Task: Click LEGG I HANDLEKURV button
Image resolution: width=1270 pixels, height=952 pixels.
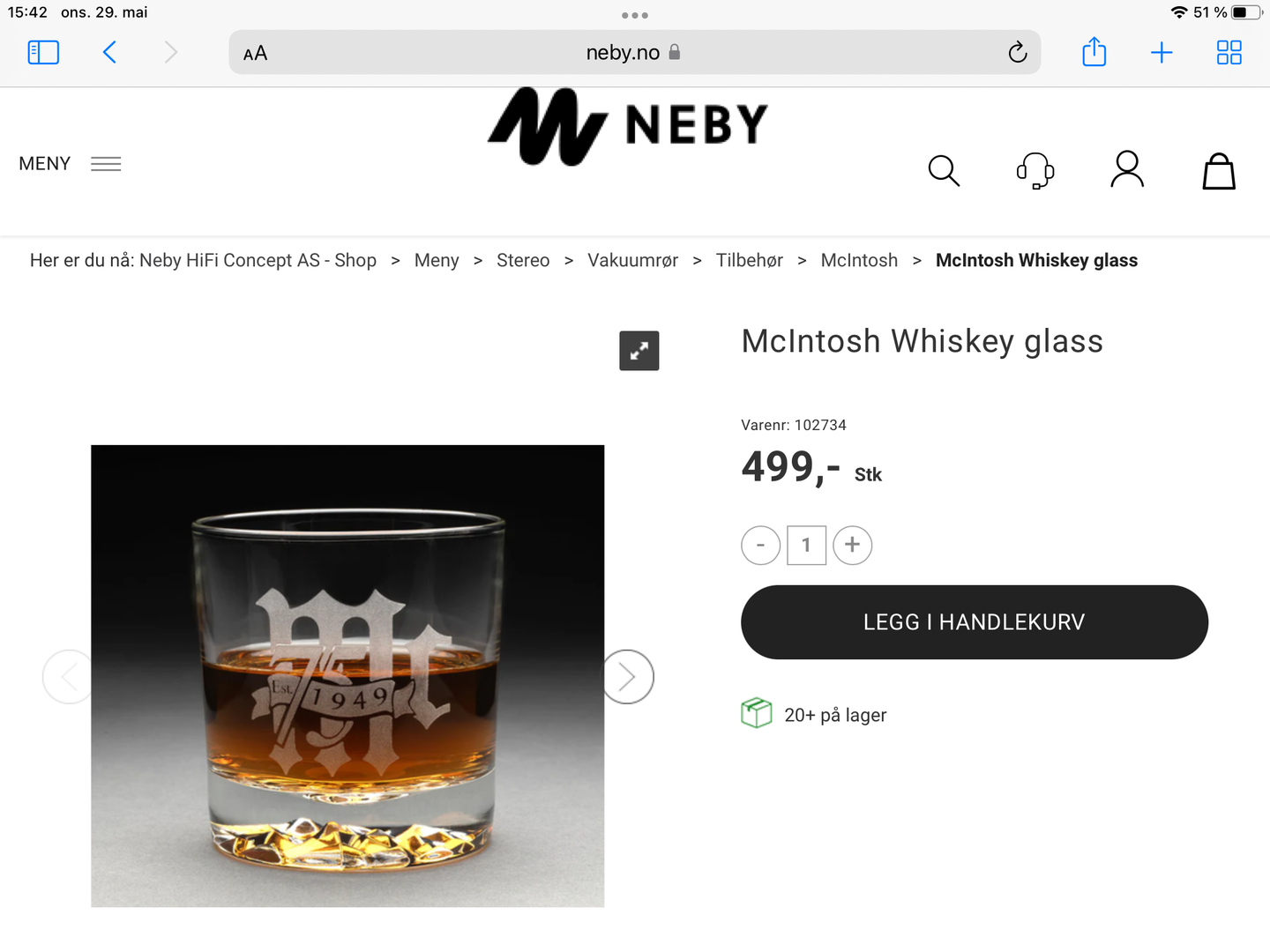Action: click(x=974, y=622)
